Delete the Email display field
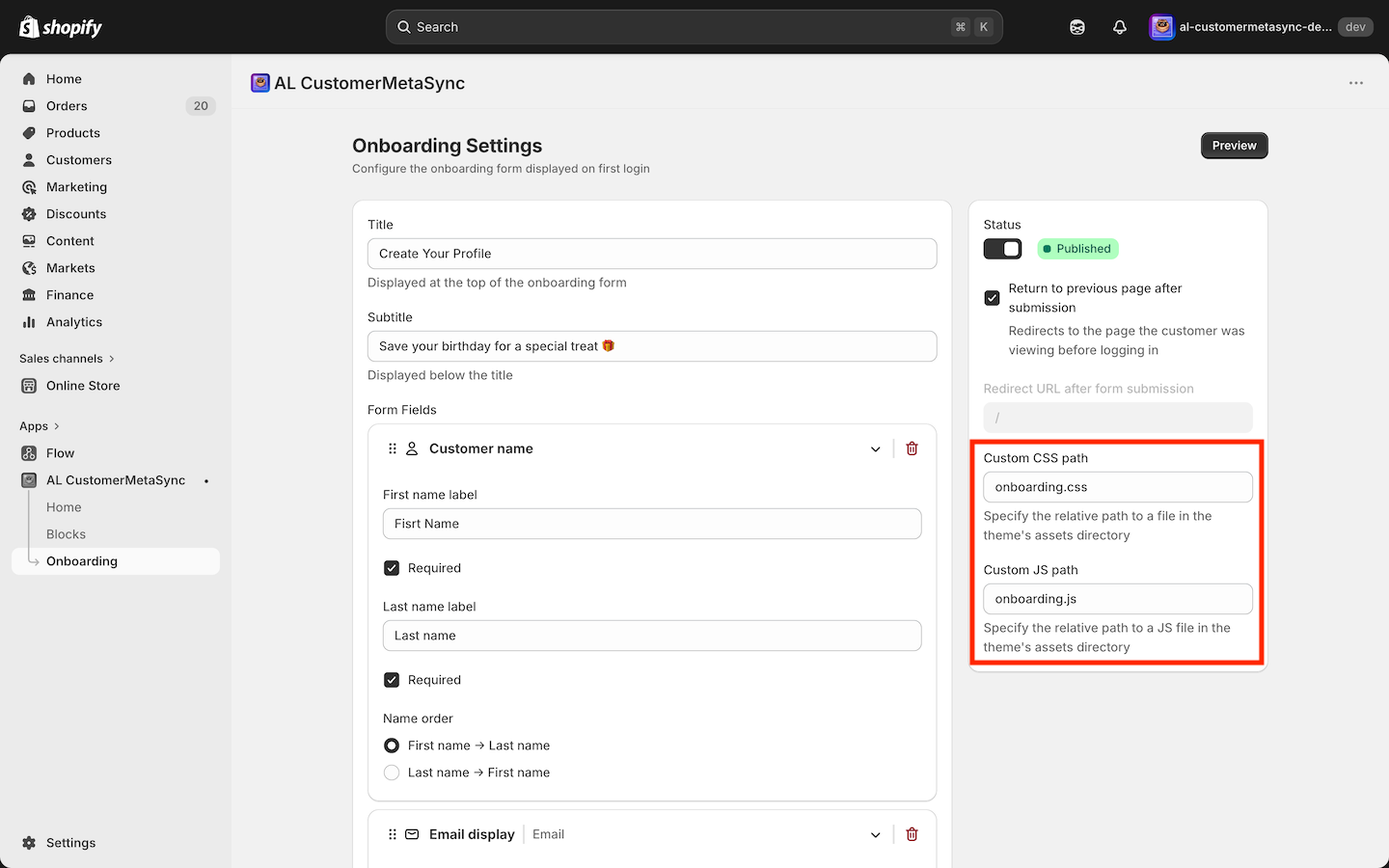 pyautogui.click(x=912, y=834)
